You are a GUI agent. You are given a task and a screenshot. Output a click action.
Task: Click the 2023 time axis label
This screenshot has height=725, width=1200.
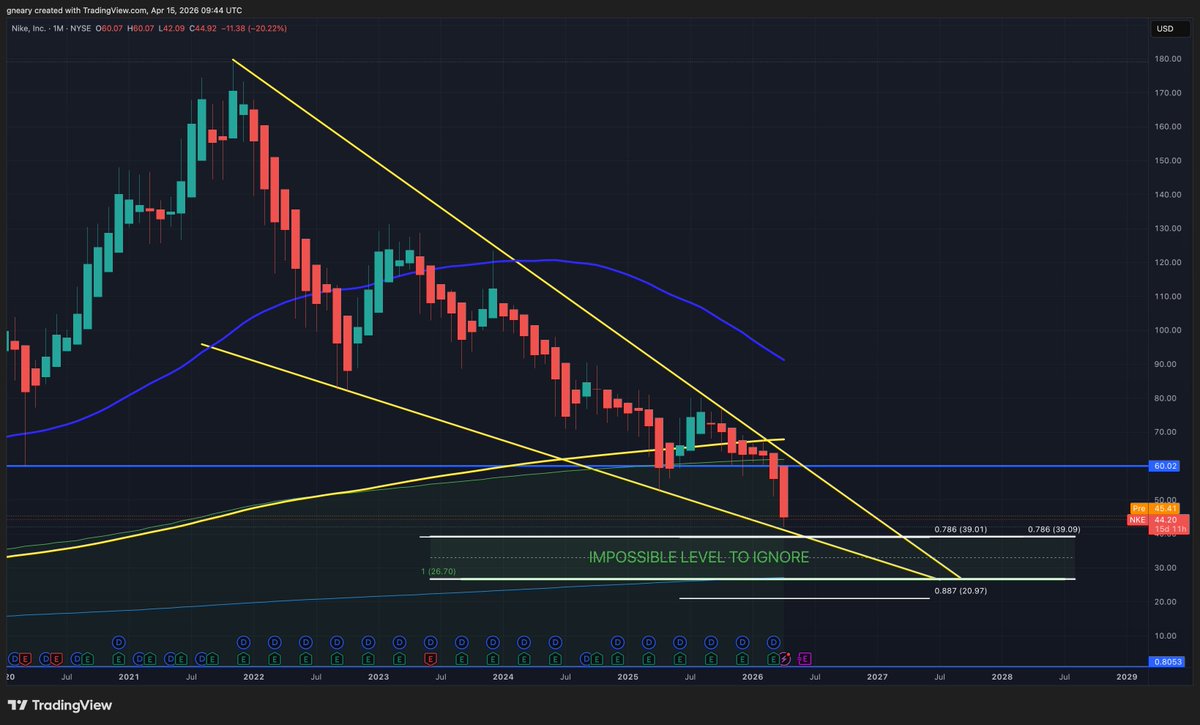[x=378, y=677]
